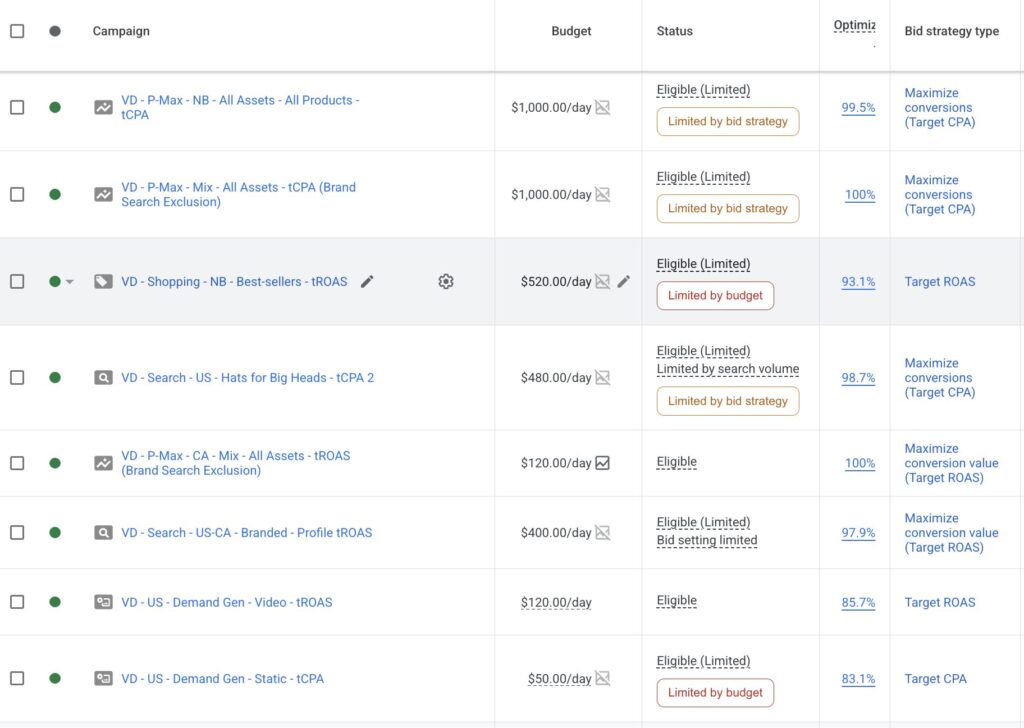
Task: Click budget chart icon for P-Max Mix tCPA budget
Action: (603, 195)
